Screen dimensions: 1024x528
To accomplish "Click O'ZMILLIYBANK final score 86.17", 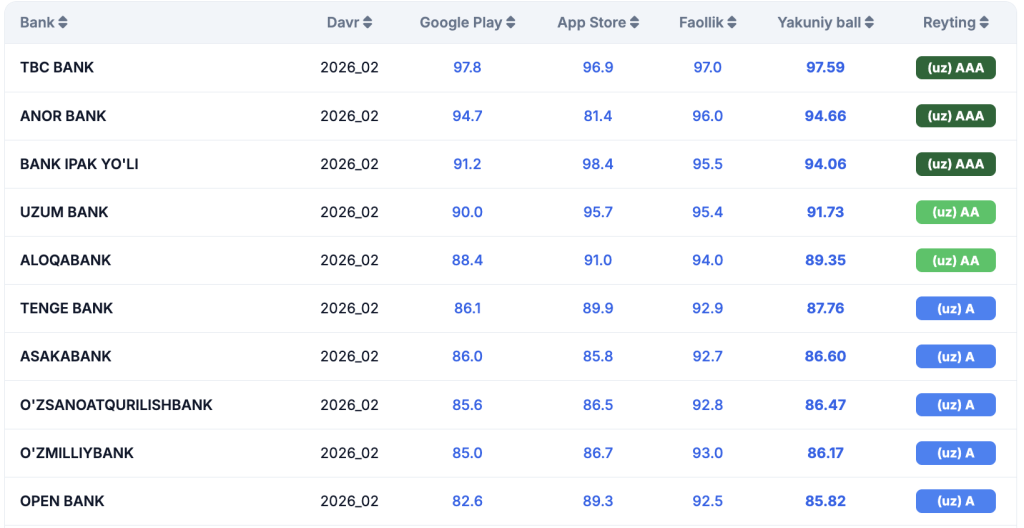I will click(x=825, y=453).
